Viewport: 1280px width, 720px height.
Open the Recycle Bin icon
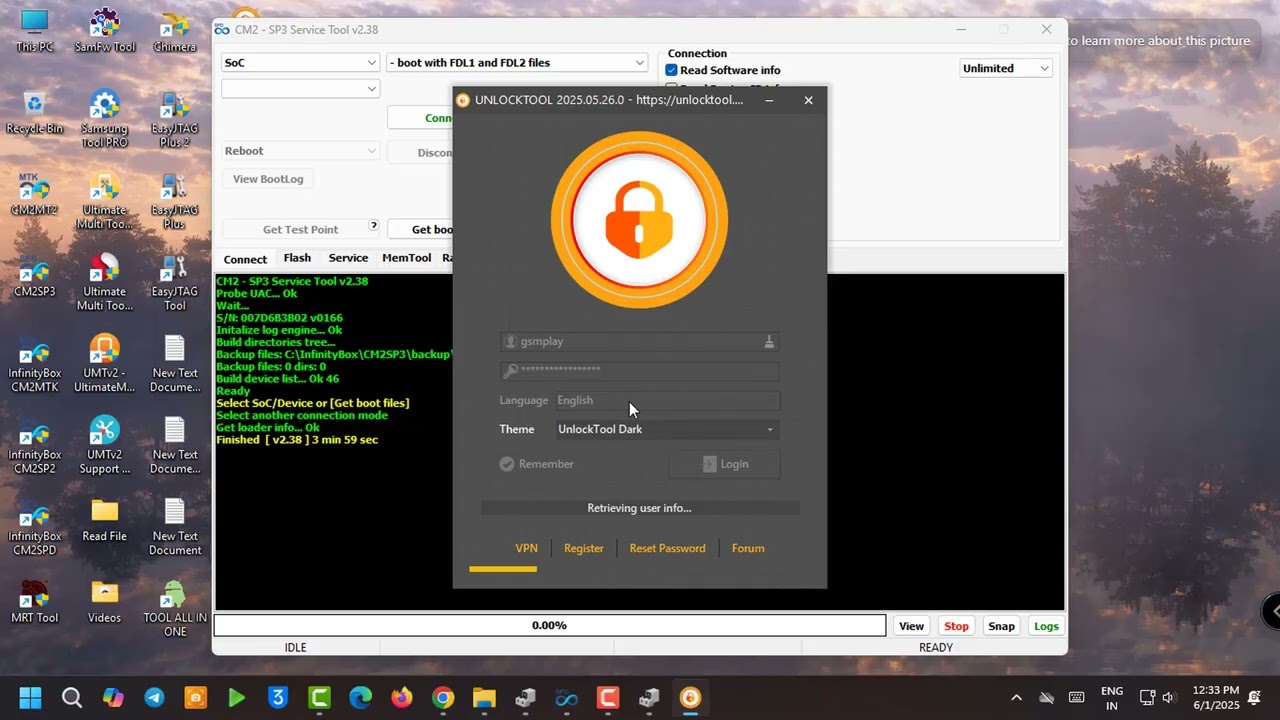click(34, 112)
